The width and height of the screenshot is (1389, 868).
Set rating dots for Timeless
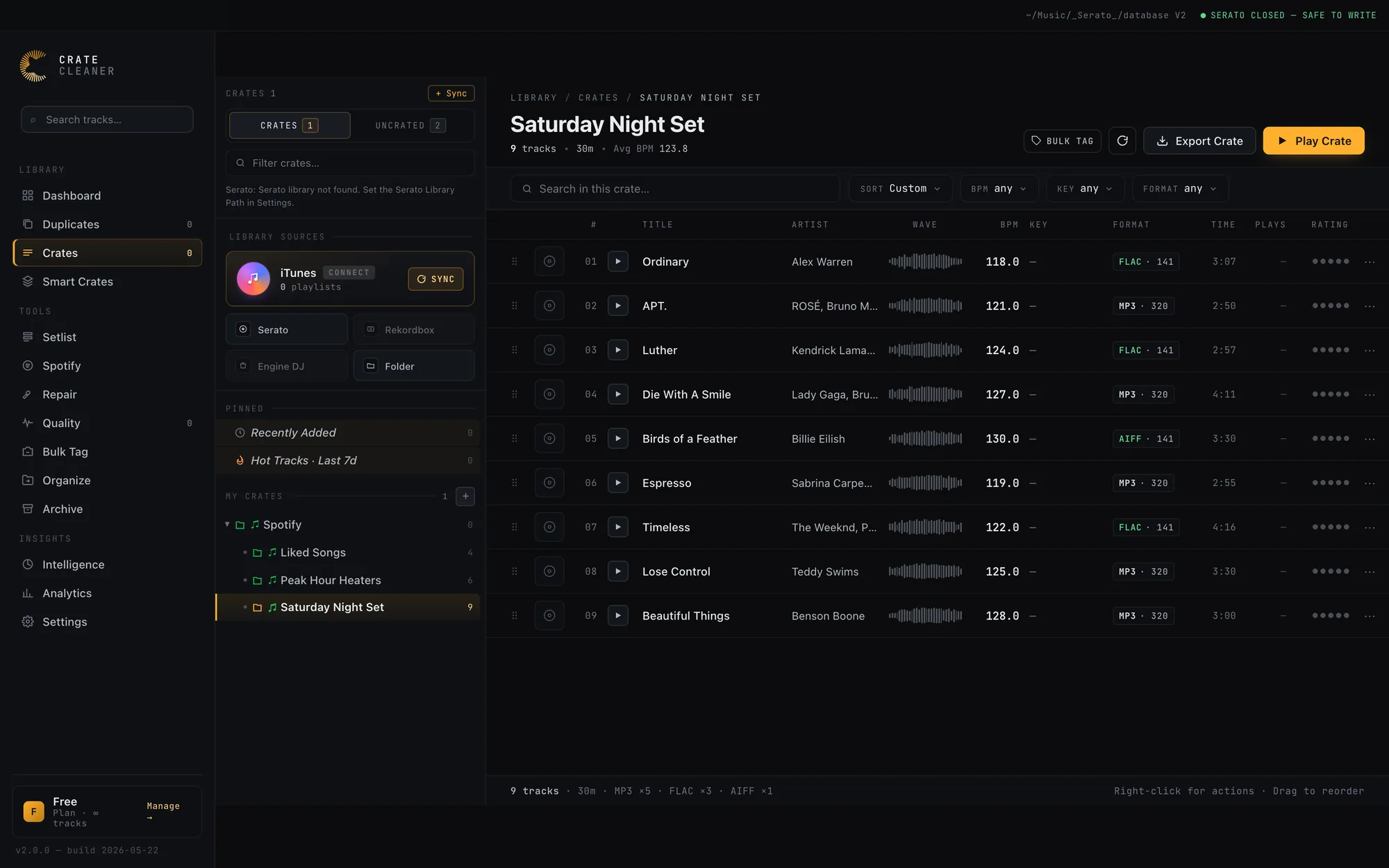(x=1331, y=527)
